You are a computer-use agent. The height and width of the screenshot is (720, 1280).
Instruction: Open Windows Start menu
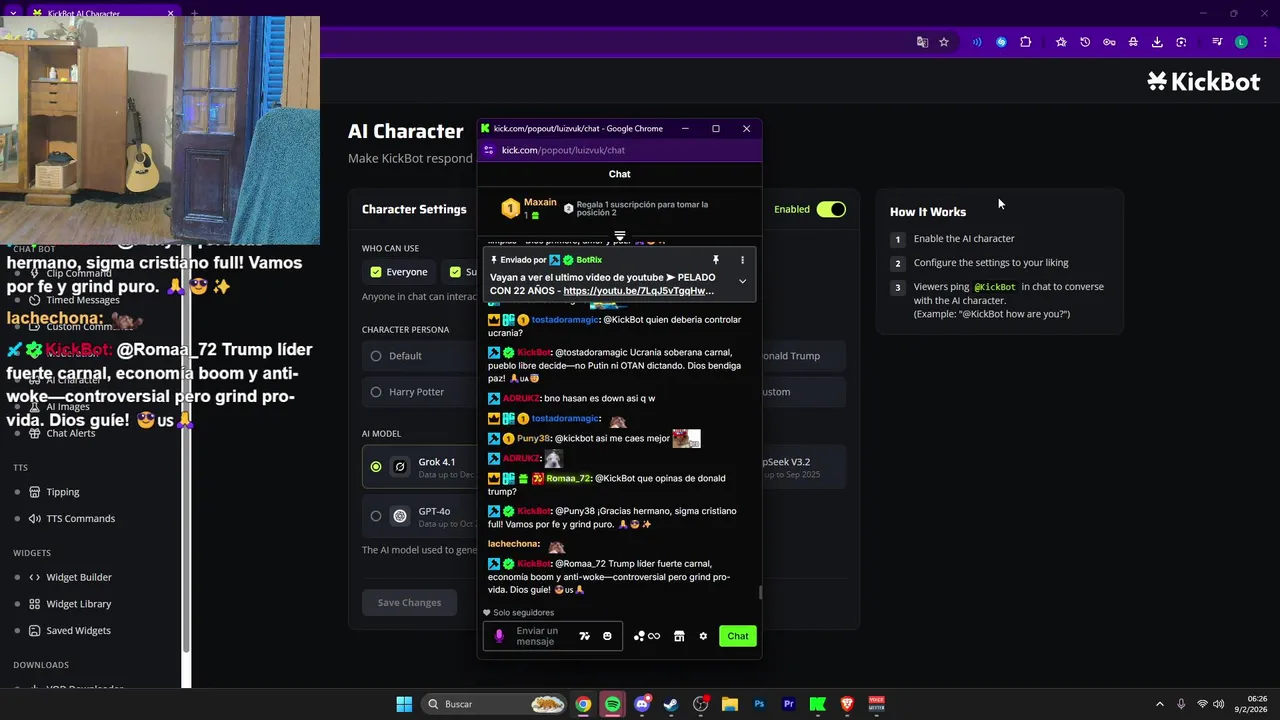[x=404, y=704]
